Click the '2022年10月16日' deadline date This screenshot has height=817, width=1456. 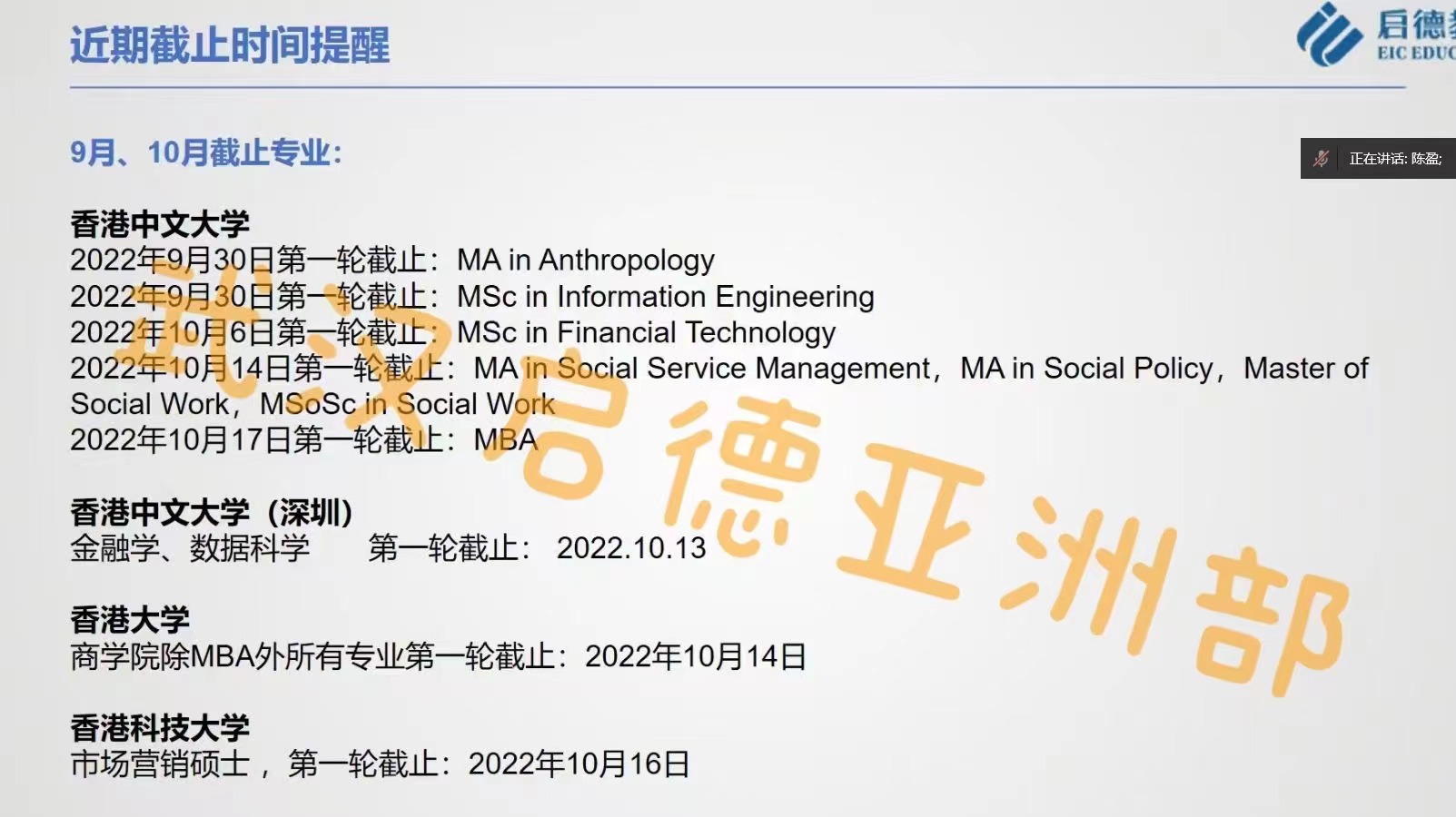[x=579, y=764]
